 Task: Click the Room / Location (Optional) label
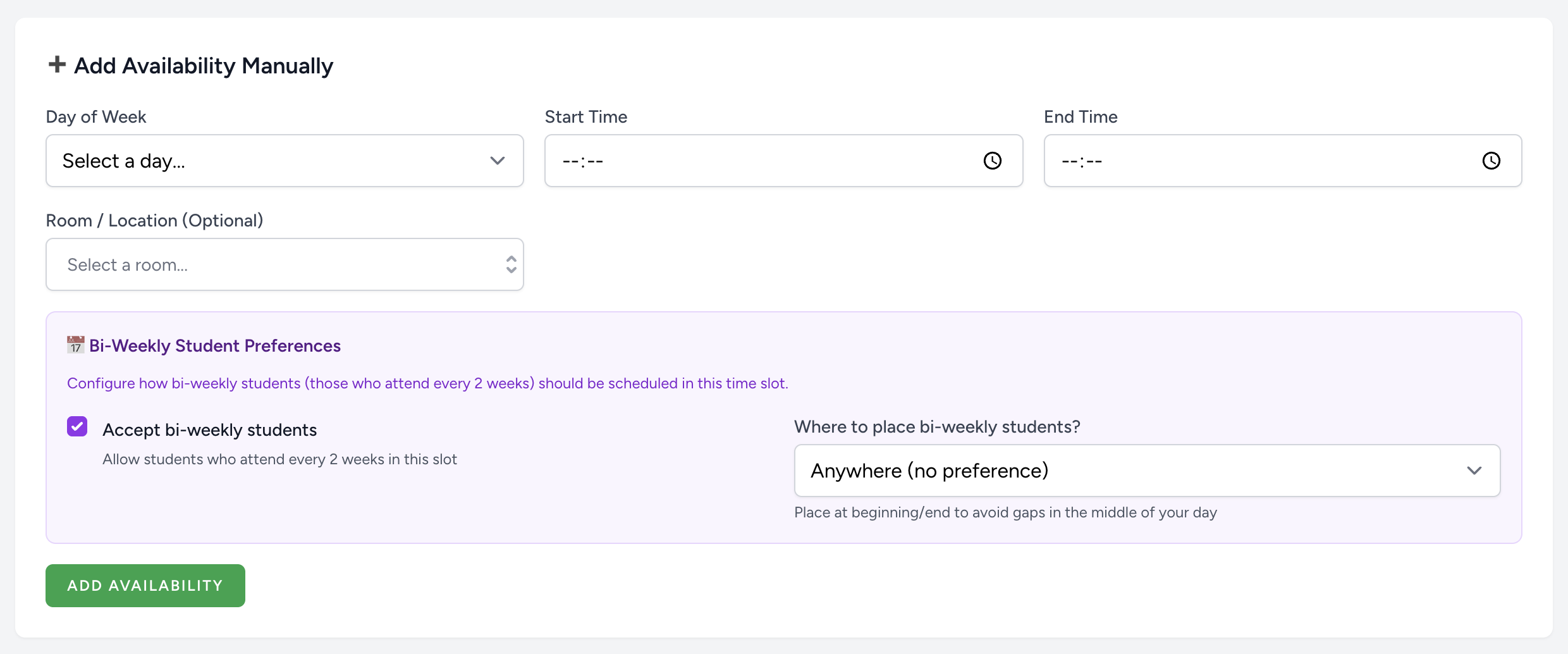tap(154, 221)
